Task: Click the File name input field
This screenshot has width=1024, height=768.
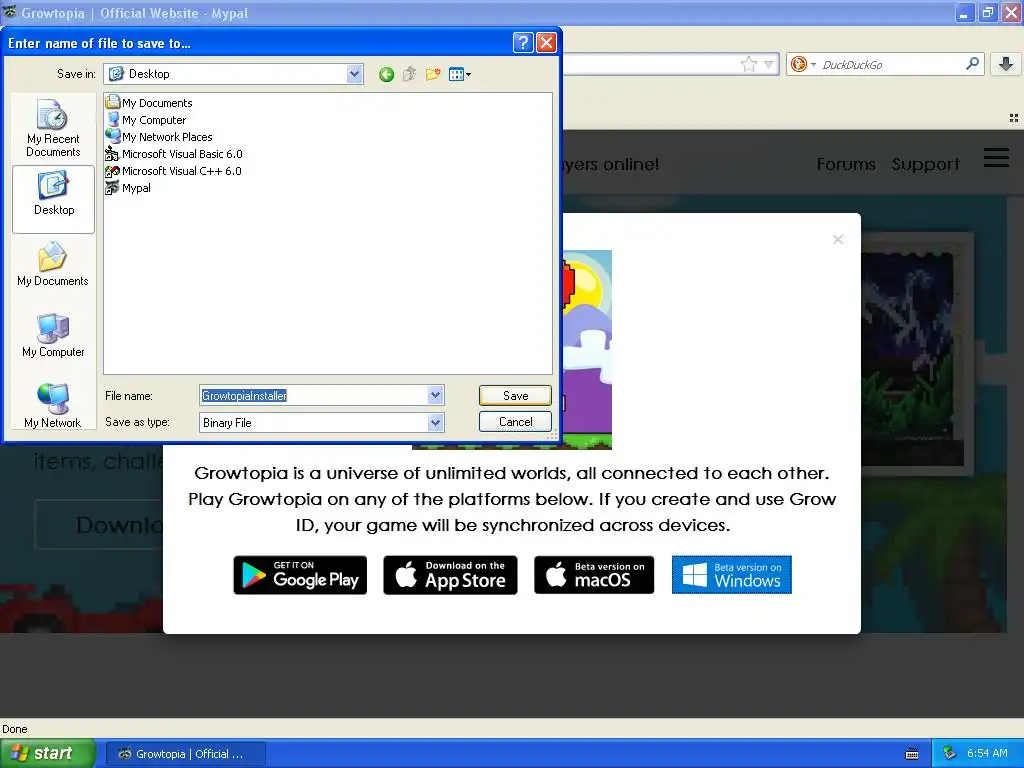Action: [313, 395]
